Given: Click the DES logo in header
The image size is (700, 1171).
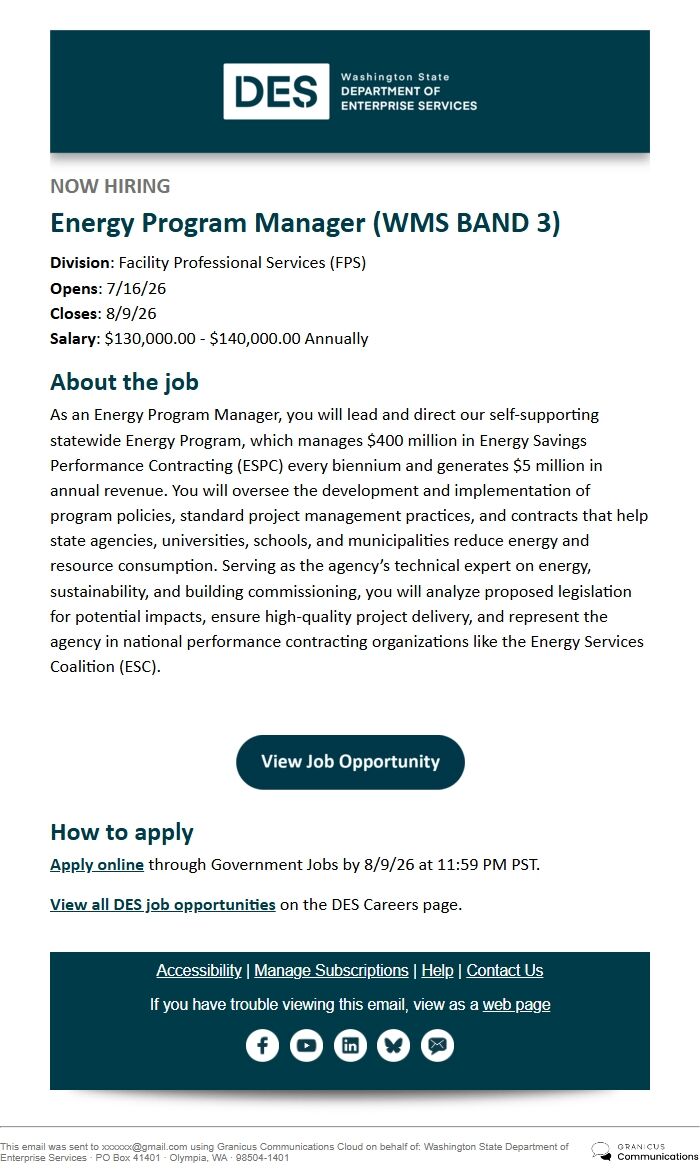Looking at the screenshot, I should pyautogui.click(x=276, y=91).
